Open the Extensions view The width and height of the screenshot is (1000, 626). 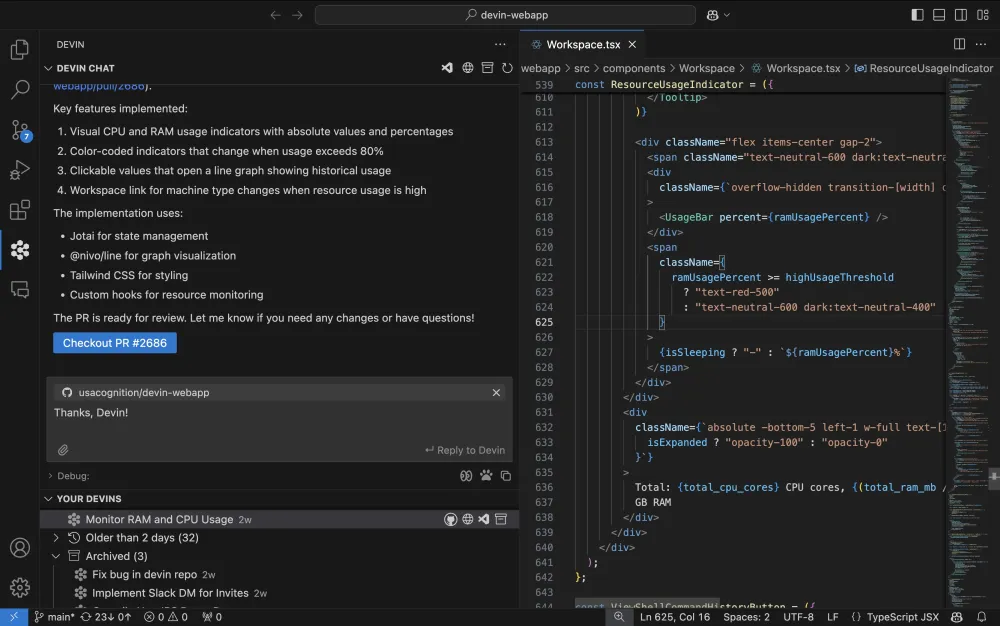pyautogui.click(x=20, y=210)
